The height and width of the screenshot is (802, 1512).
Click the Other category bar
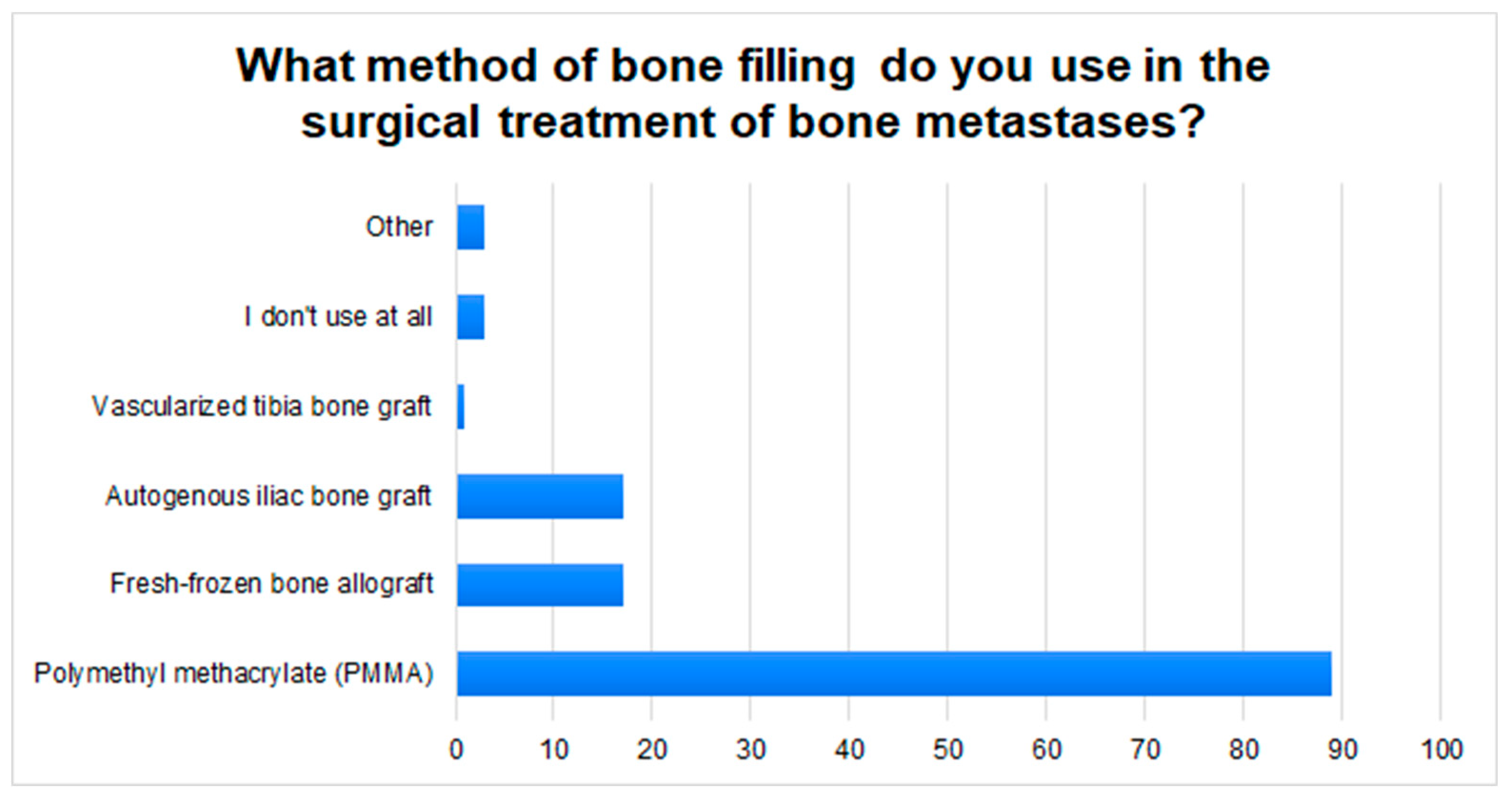click(471, 227)
